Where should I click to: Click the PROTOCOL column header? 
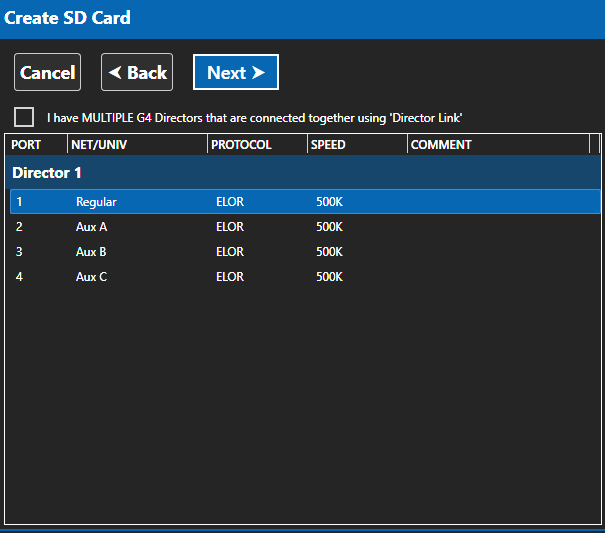tap(257, 145)
